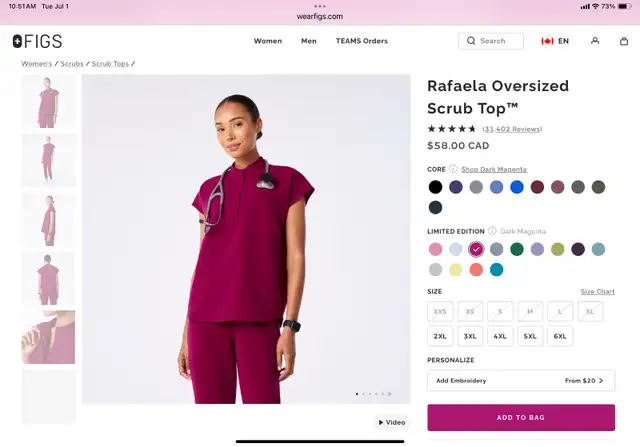The height and width of the screenshot is (447, 640).
Task: Open the EN language selector
Action: pyautogui.click(x=563, y=41)
